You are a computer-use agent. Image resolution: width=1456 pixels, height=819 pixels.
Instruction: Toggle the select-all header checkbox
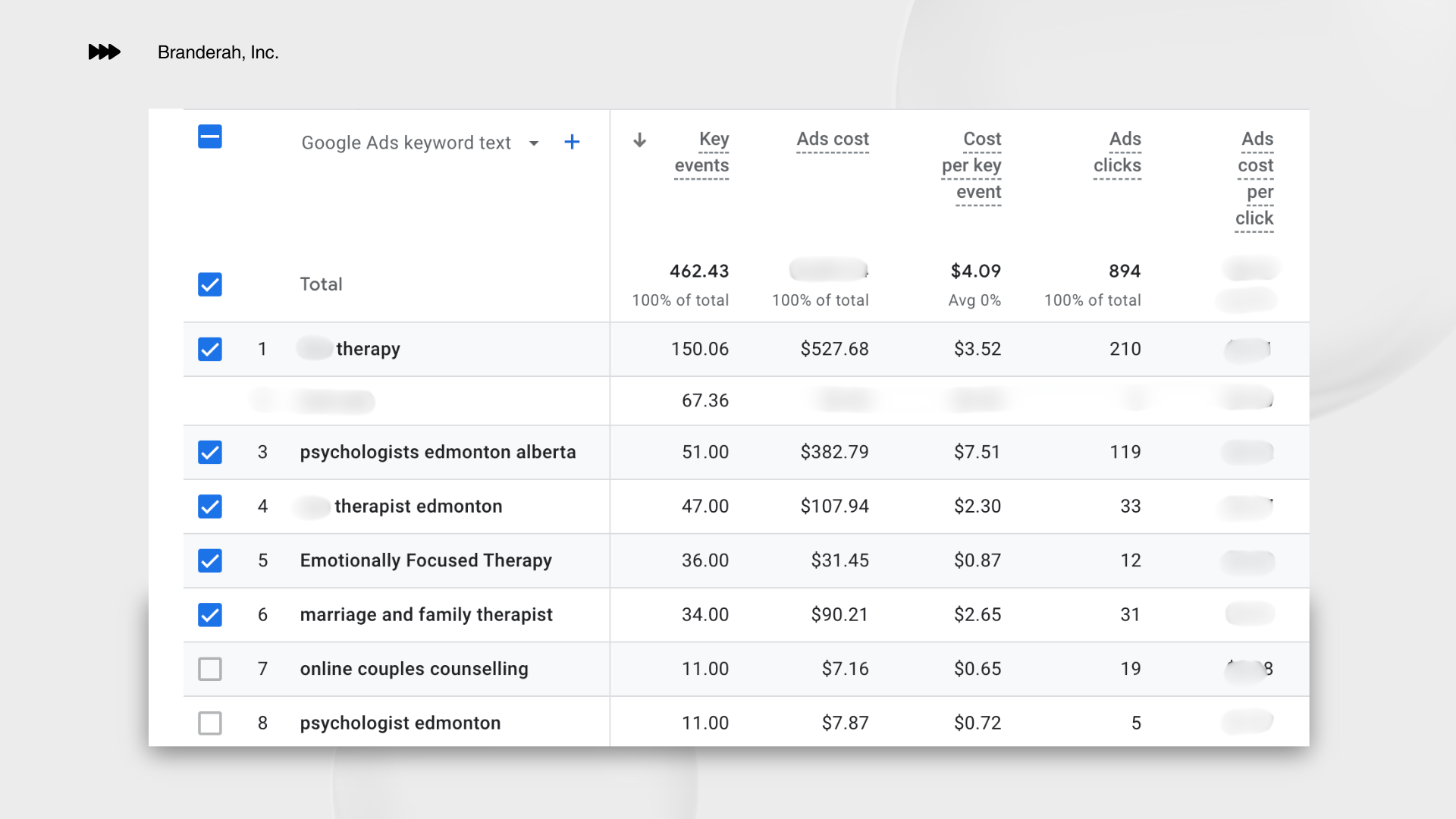(x=210, y=136)
